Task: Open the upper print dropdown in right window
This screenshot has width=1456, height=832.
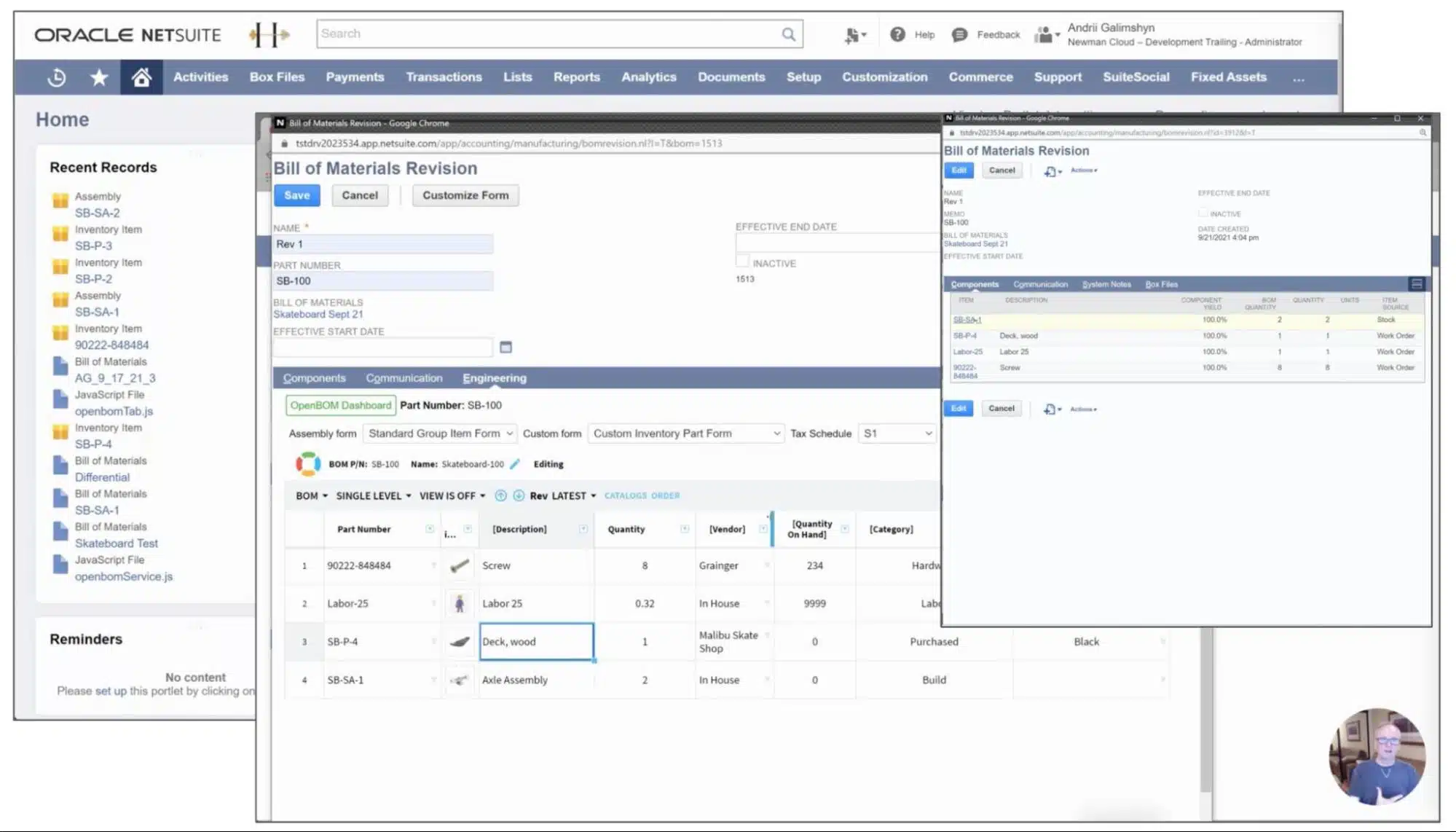Action: 1052,171
